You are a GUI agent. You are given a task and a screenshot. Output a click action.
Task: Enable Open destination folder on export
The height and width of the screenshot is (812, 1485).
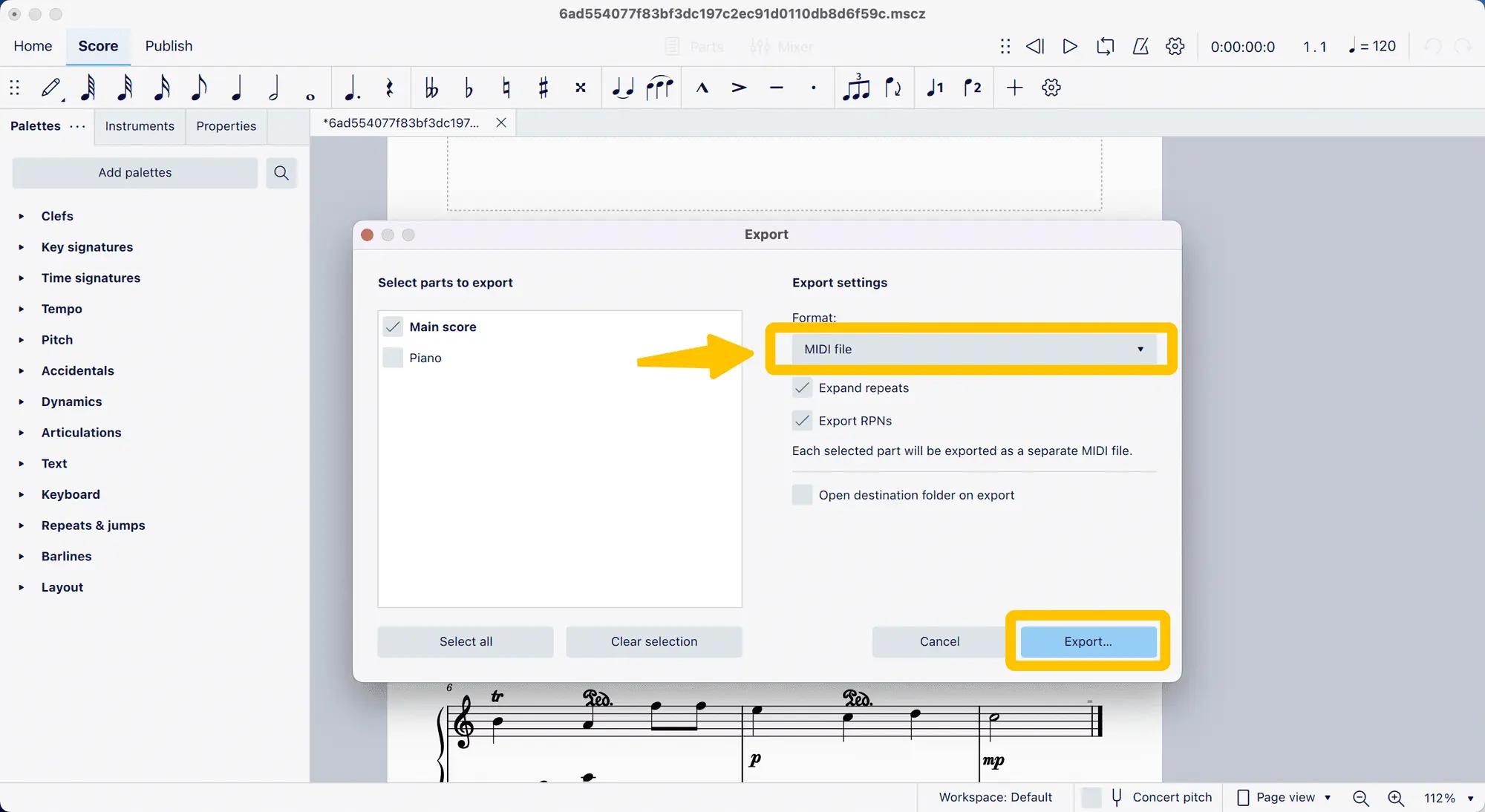click(802, 495)
